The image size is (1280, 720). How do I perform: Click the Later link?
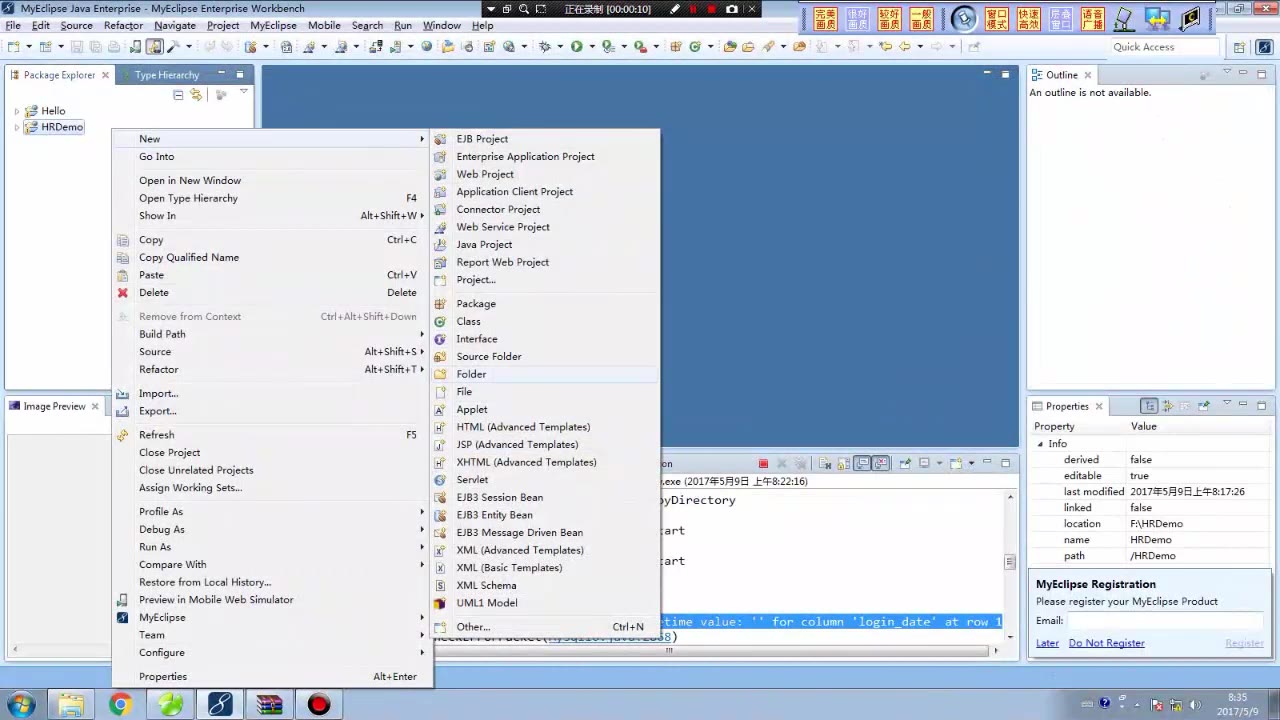click(x=1047, y=643)
